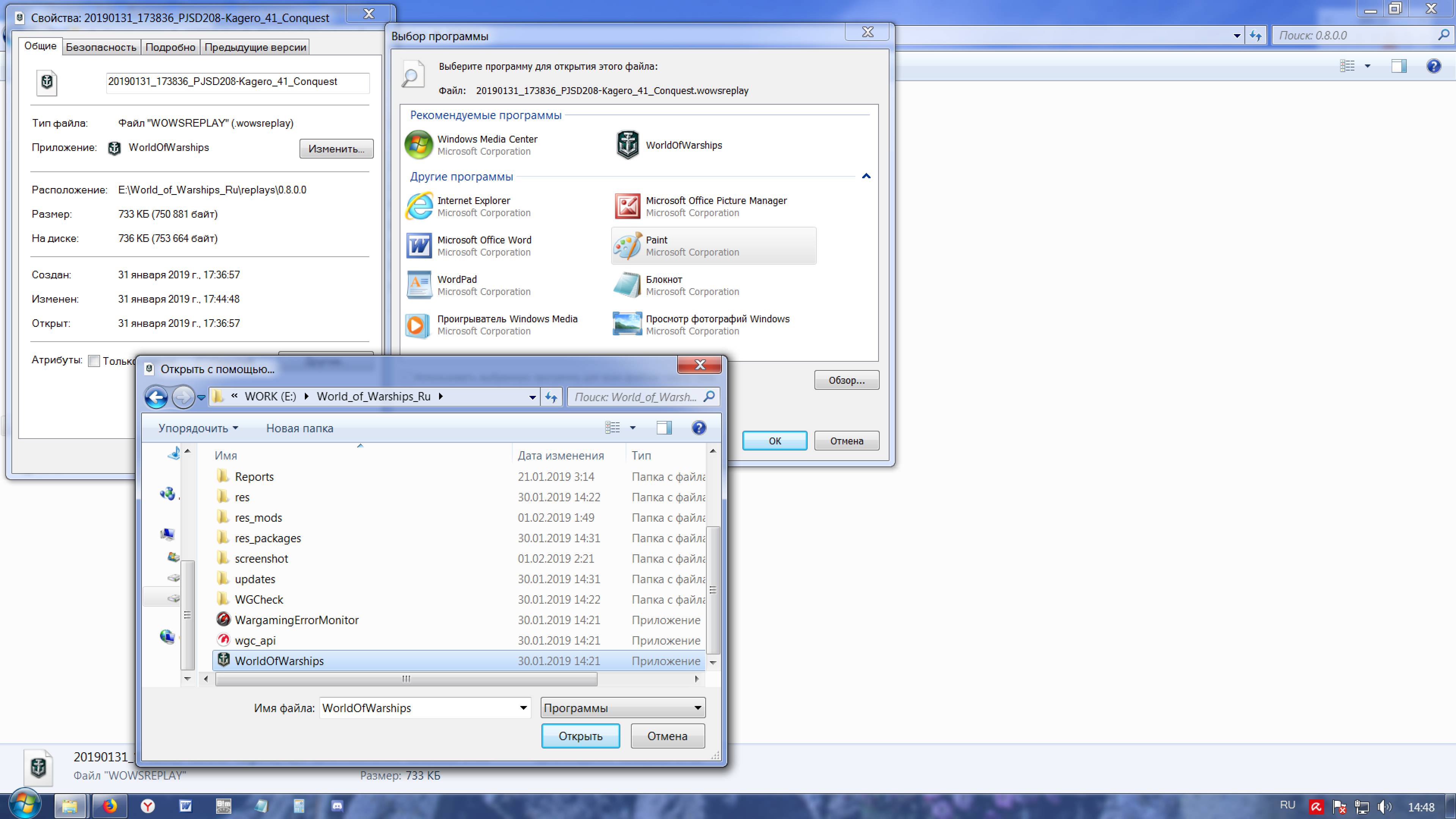Expand World_of_Warships_Ru breadcrumb arrow
Image resolution: width=1456 pixels, height=819 pixels.
coord(441,396)
